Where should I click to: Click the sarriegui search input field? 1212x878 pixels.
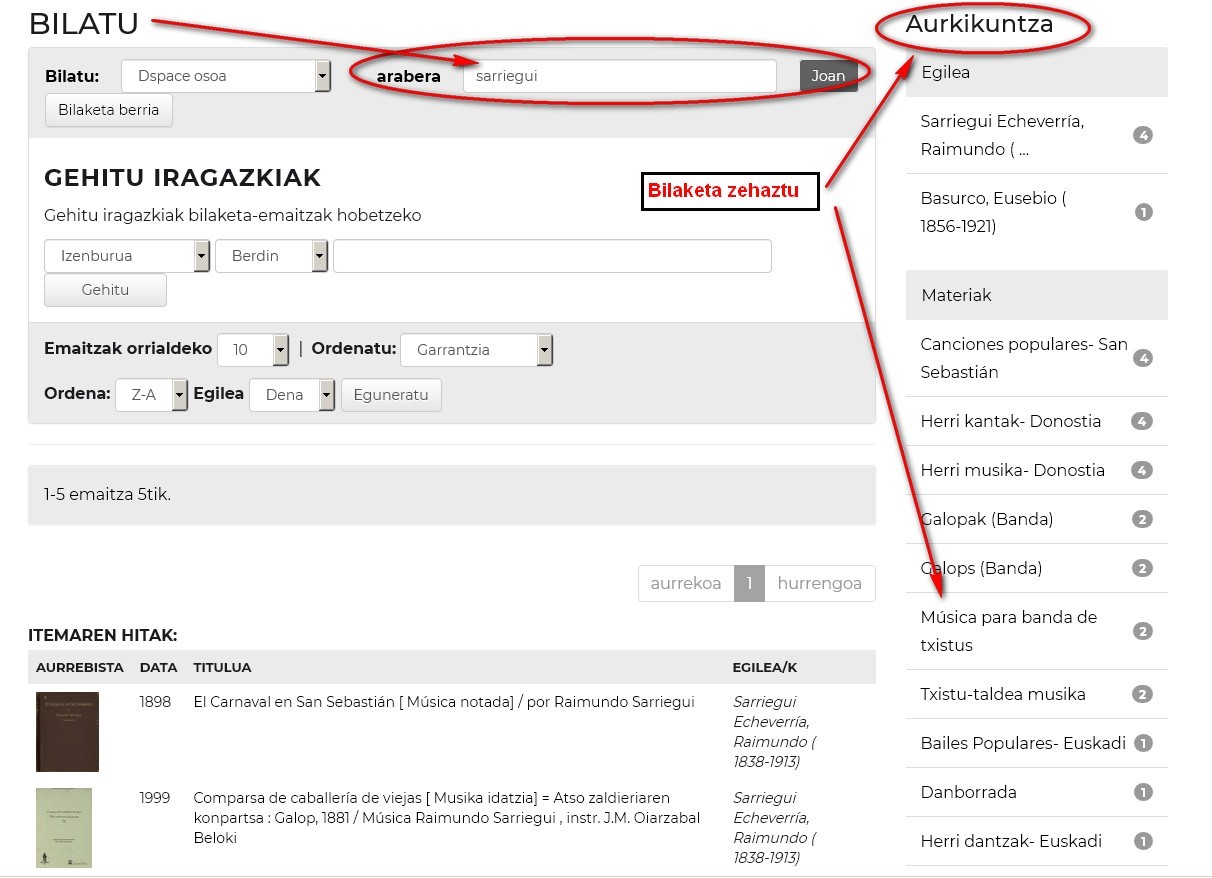[x=619, y=76]
